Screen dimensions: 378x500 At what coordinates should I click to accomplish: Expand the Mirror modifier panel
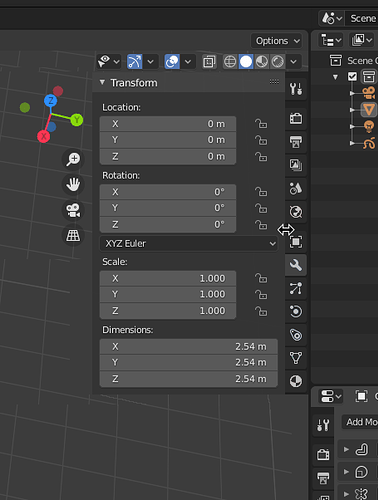pyautogui.click(x=346, y=494)
